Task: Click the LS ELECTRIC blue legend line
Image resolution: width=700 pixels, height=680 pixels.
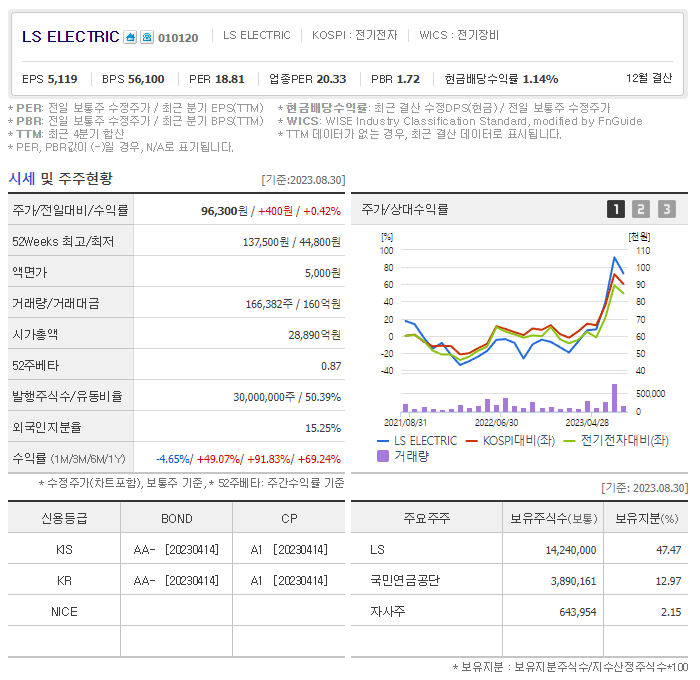Action: [x=383, y=441]
